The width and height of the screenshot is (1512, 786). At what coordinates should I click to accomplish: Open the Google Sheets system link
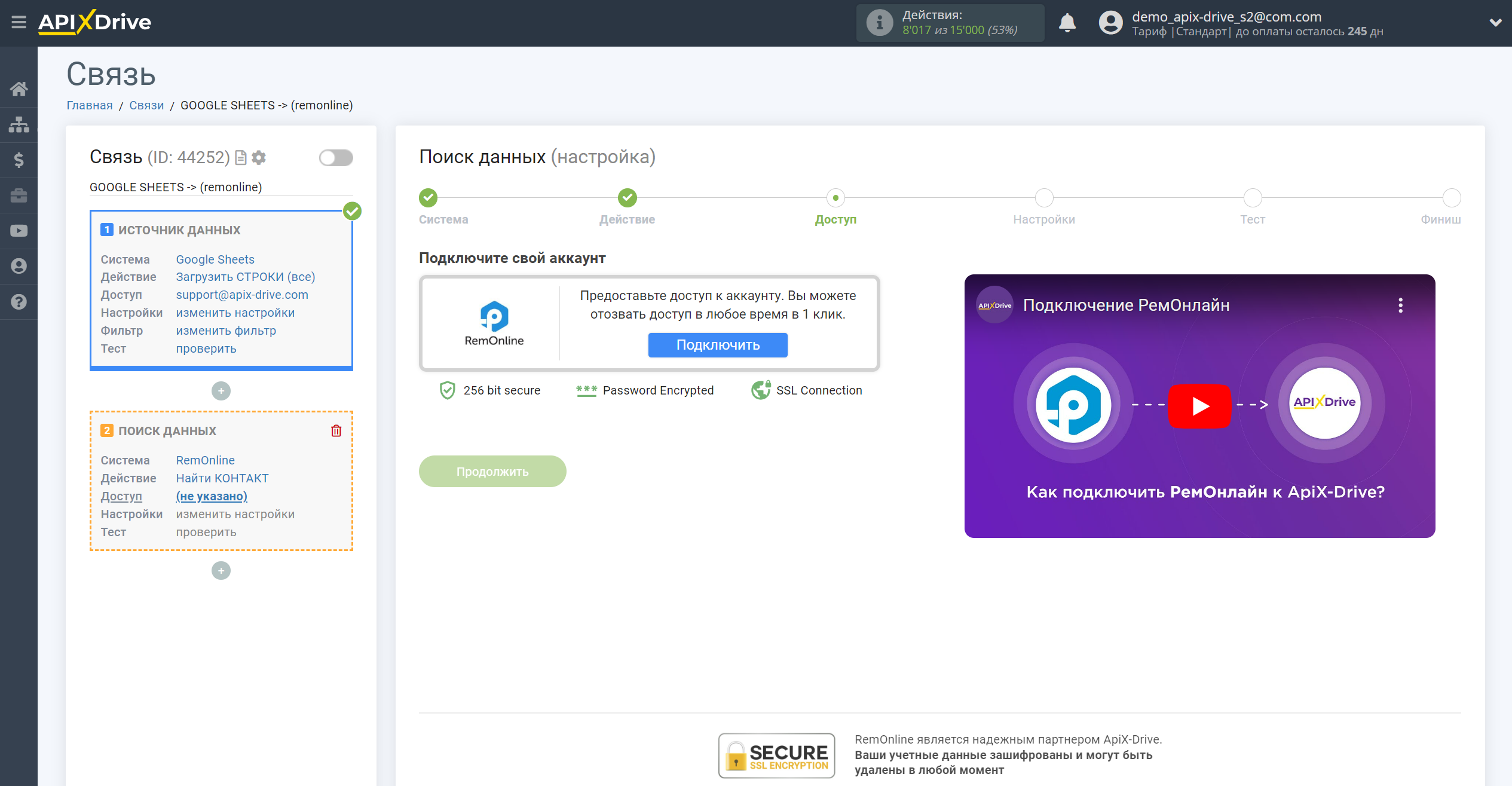coord(215,259)
